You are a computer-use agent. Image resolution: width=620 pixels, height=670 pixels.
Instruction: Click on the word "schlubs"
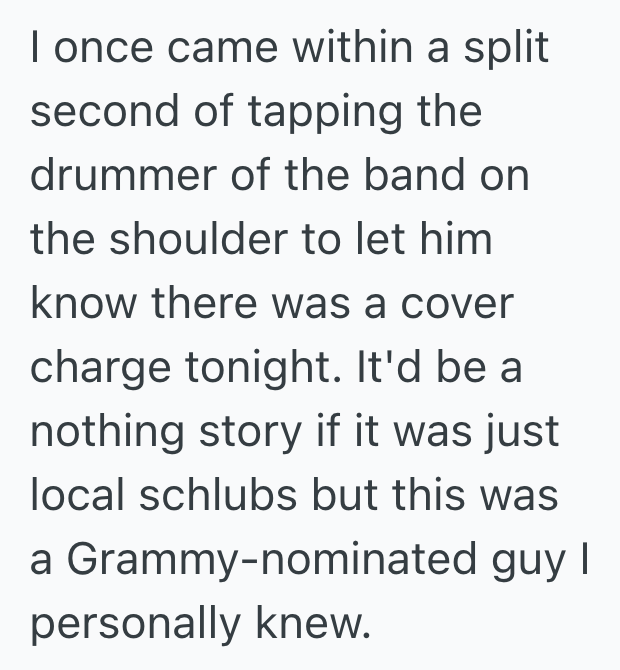227,496
